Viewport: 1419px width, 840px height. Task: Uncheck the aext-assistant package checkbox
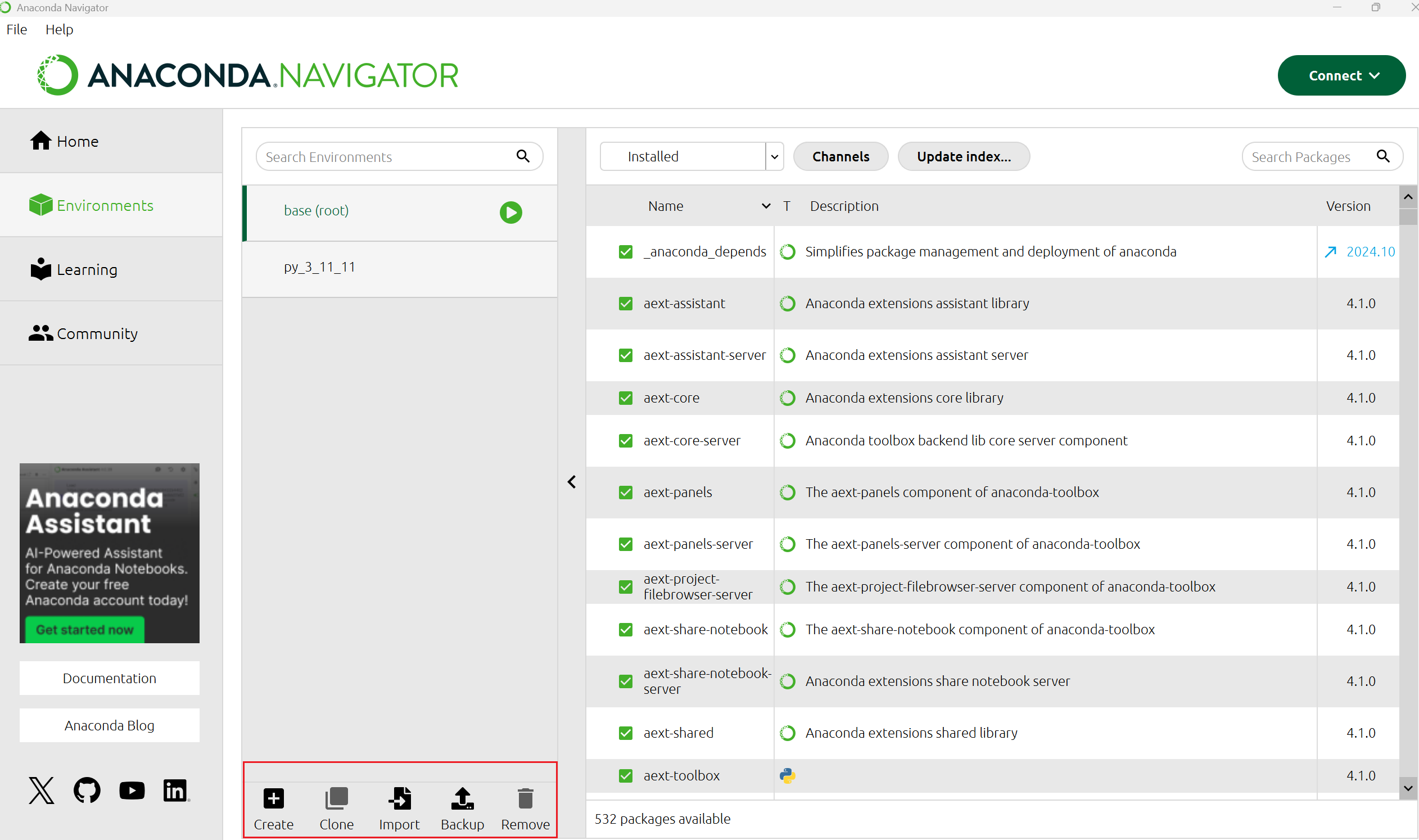tap(625, 304)
